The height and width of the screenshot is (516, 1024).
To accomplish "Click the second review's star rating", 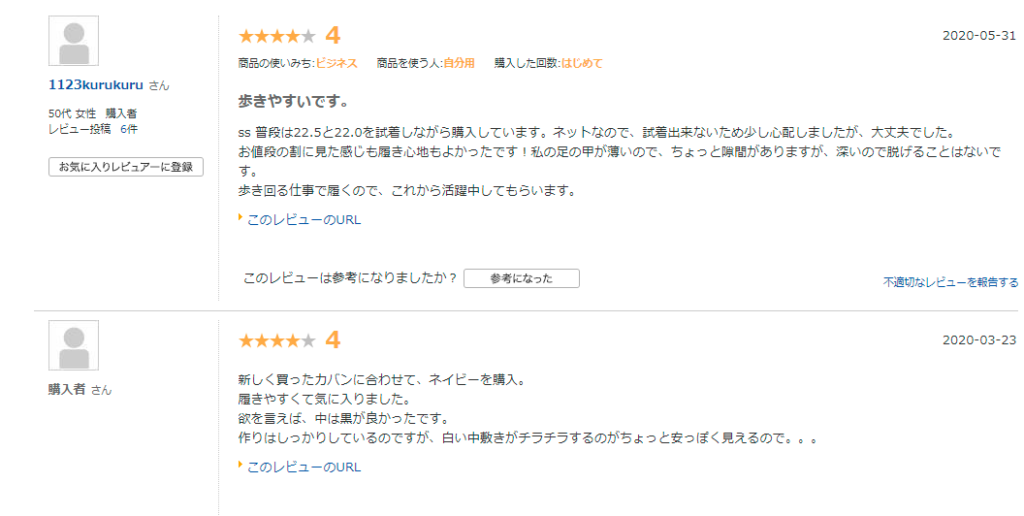I will tap(277, 340).
